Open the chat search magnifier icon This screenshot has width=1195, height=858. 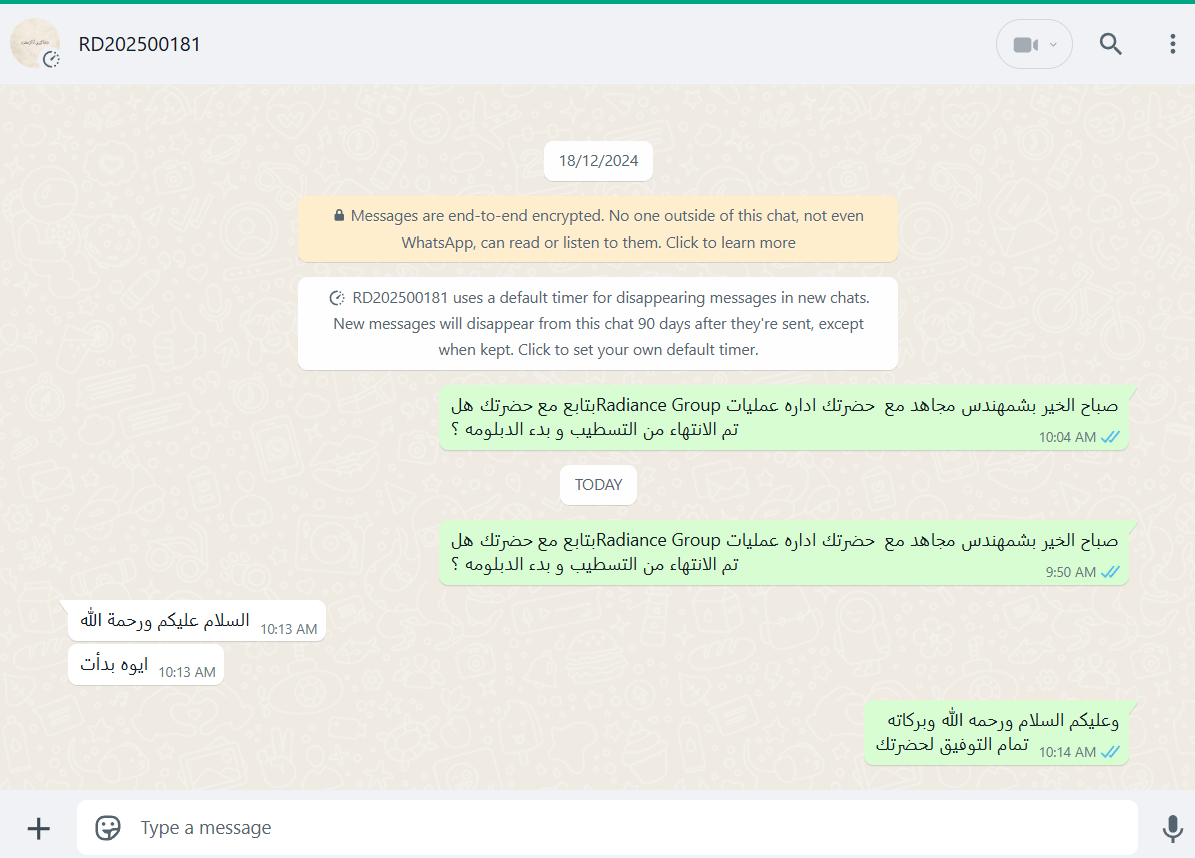tap(1110, 44)
